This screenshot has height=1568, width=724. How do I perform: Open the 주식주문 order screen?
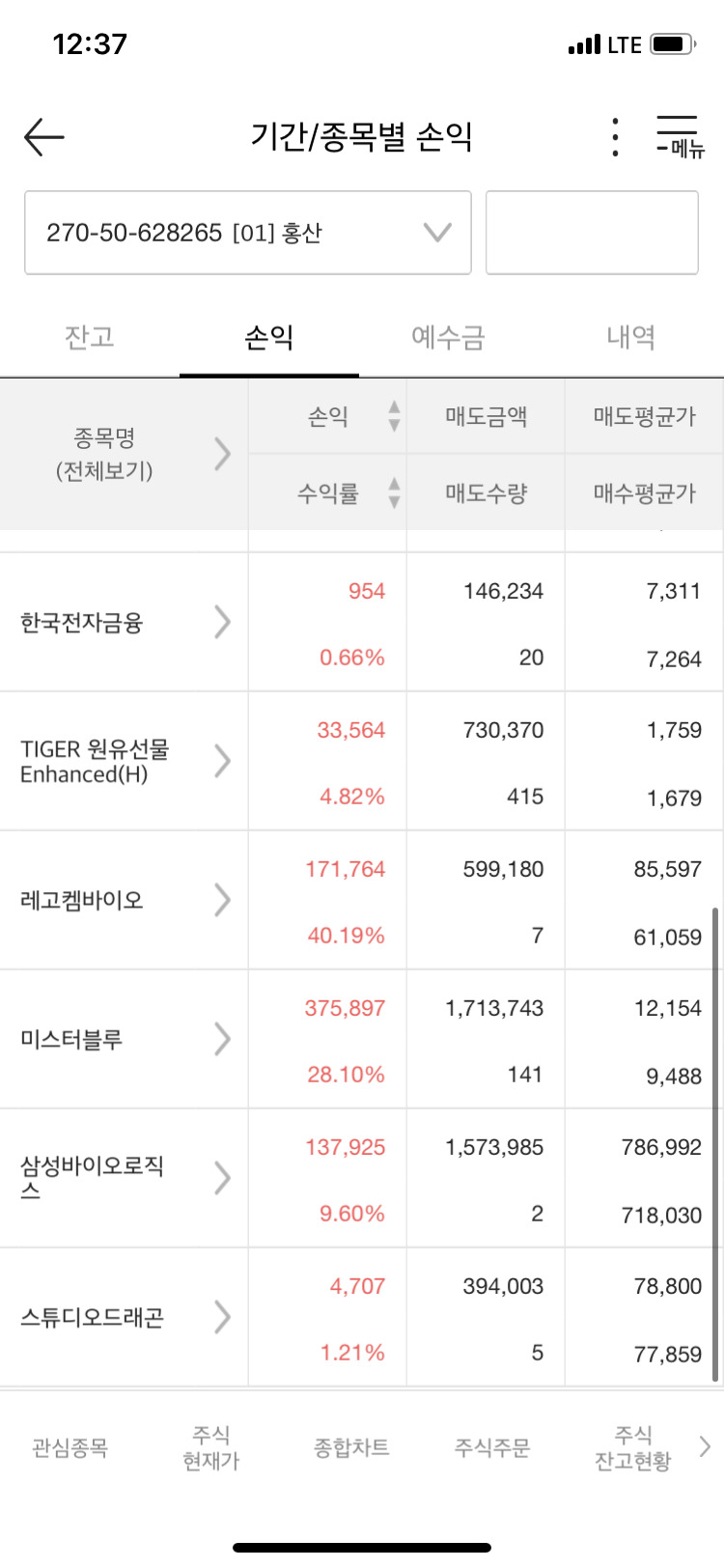[x=492, y=1445]
